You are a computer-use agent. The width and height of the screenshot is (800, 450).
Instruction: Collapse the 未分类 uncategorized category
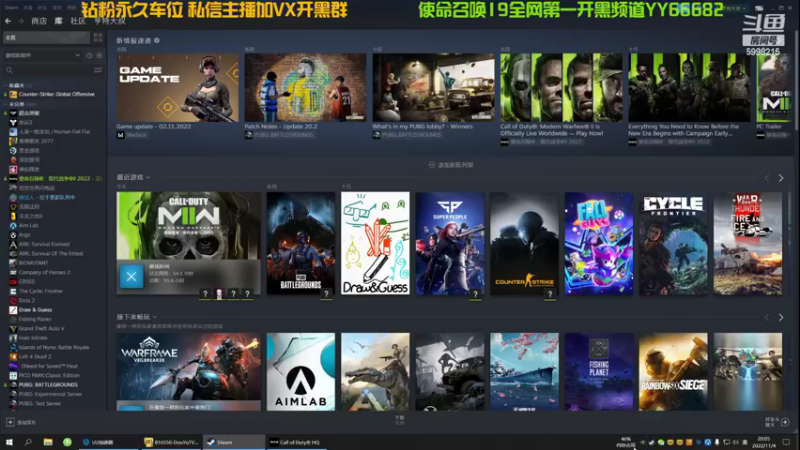[16, 104]
